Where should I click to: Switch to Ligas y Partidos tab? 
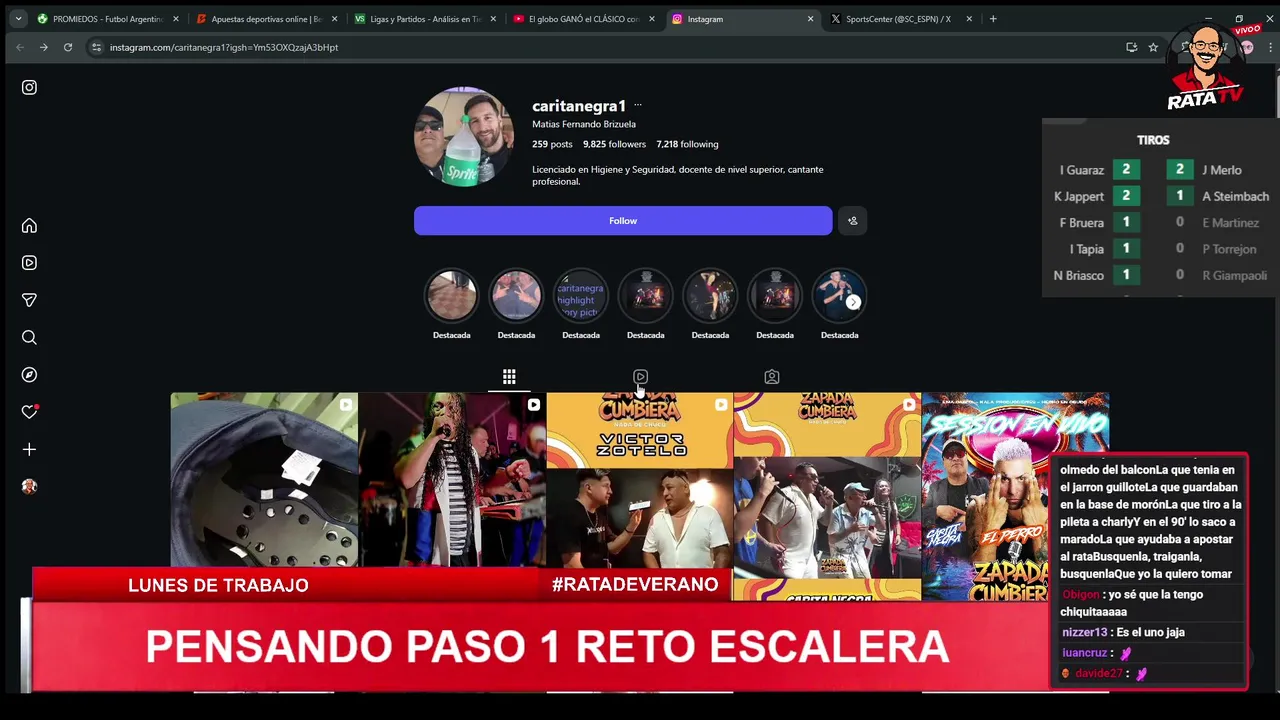click(425, 19)
